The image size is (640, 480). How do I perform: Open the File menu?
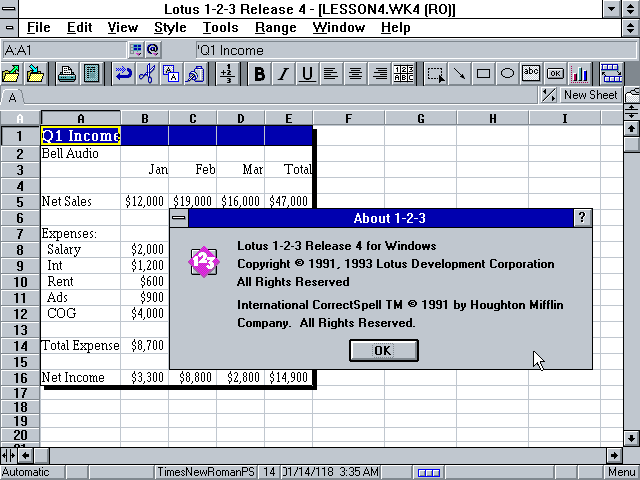point(39,28)
